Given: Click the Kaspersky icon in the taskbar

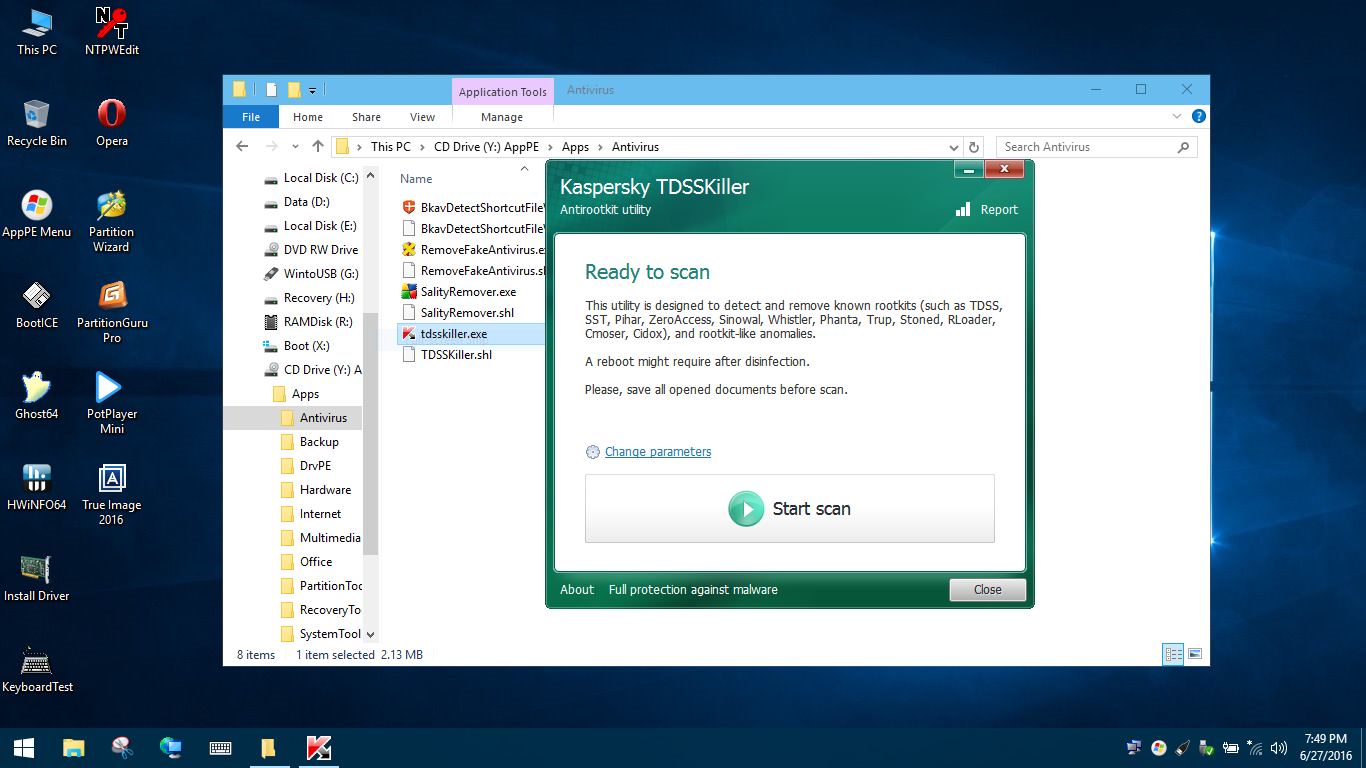Looking at the screenshot, I should pyautogui.click(x=318, y=748).
